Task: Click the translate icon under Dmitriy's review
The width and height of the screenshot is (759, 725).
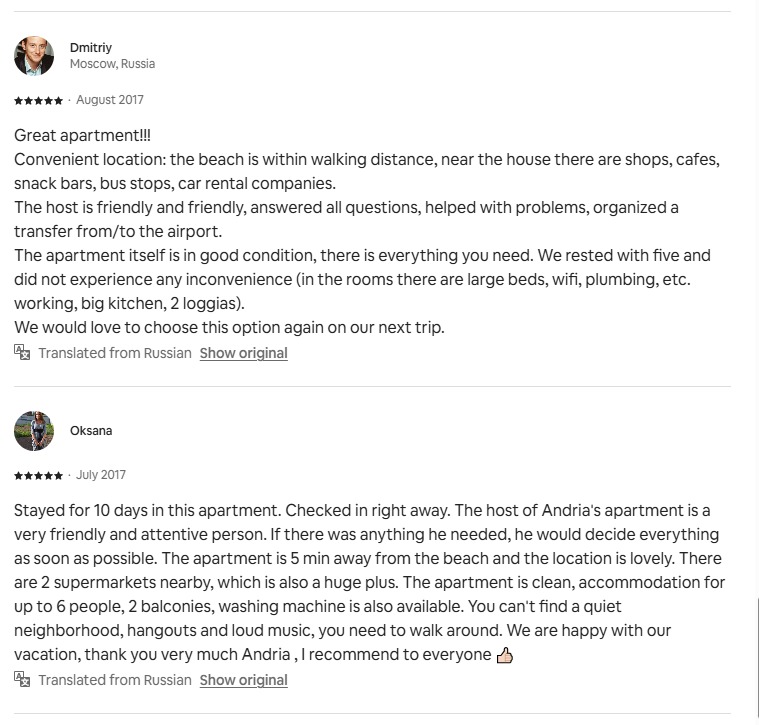Action: pyautogui.click(x=22, y=352)
